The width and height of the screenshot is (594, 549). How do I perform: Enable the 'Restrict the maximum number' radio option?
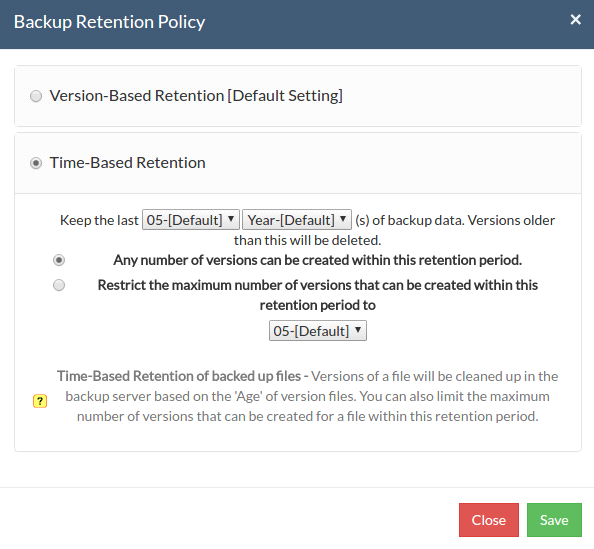59,285
